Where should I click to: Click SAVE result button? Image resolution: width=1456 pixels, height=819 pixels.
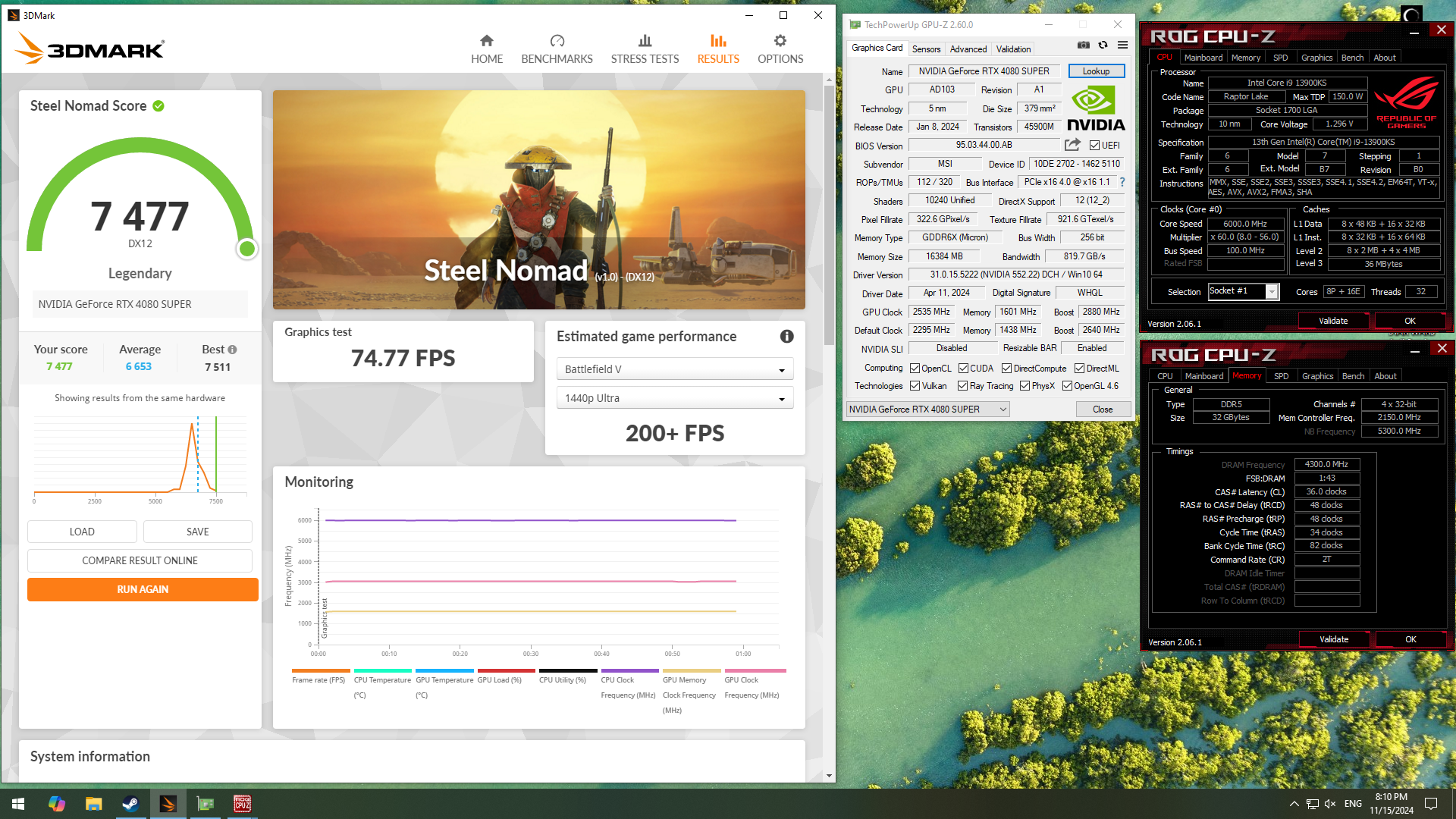[198, 532]
